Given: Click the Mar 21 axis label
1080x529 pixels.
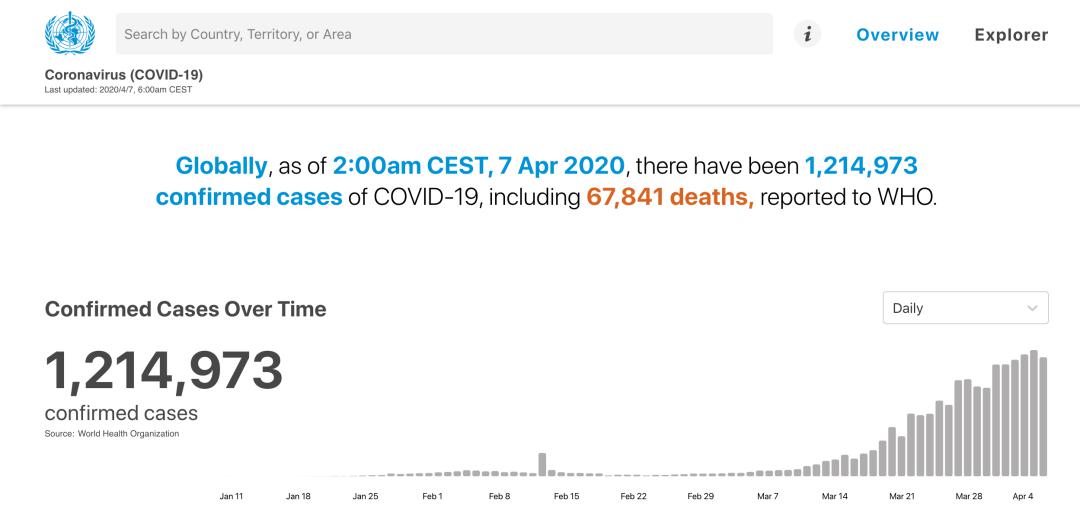Looking at the screenshot, I should 902,497.
